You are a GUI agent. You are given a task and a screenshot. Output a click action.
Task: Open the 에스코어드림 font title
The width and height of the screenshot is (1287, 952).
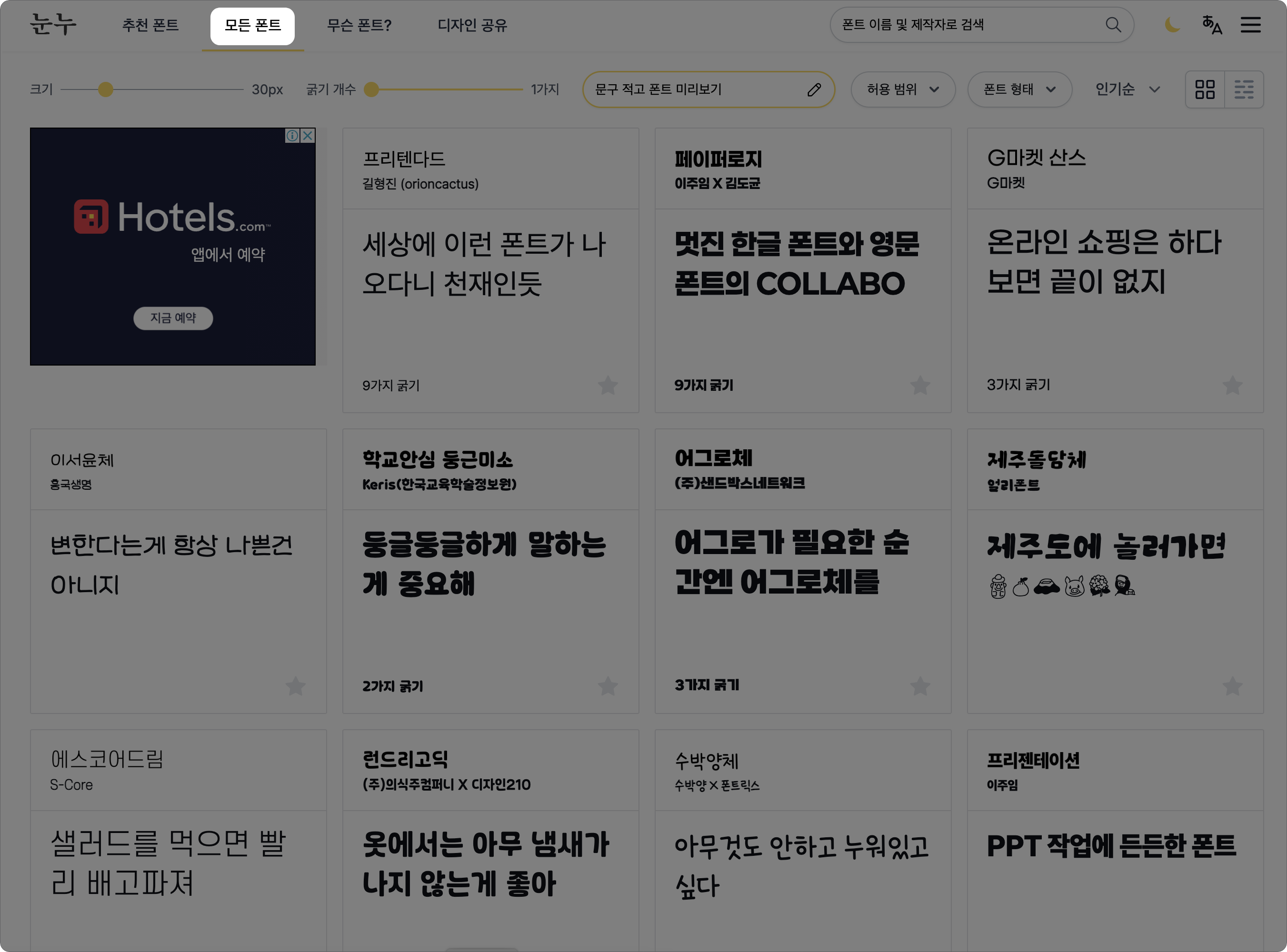click(x=107, y=760)
